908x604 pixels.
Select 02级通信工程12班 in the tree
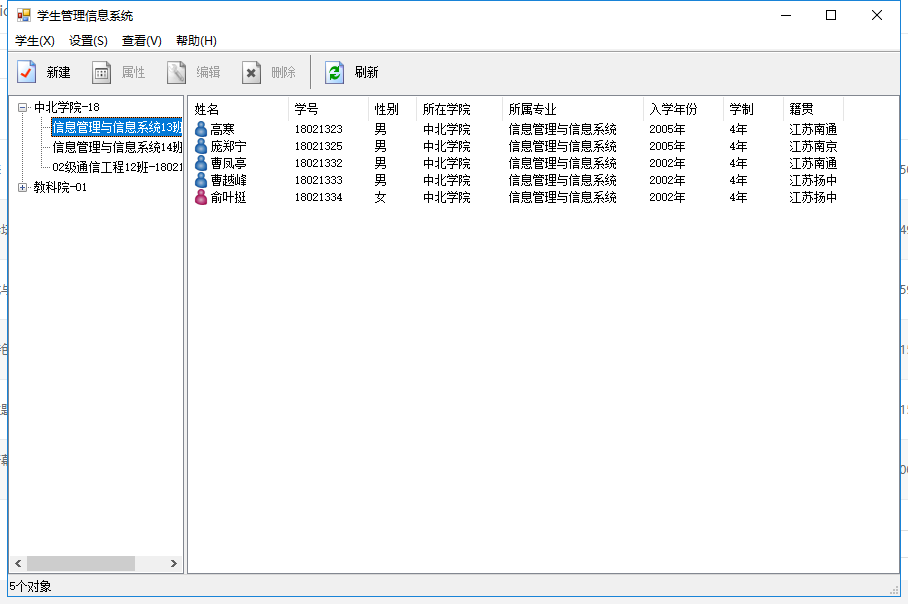click(117, 167)
